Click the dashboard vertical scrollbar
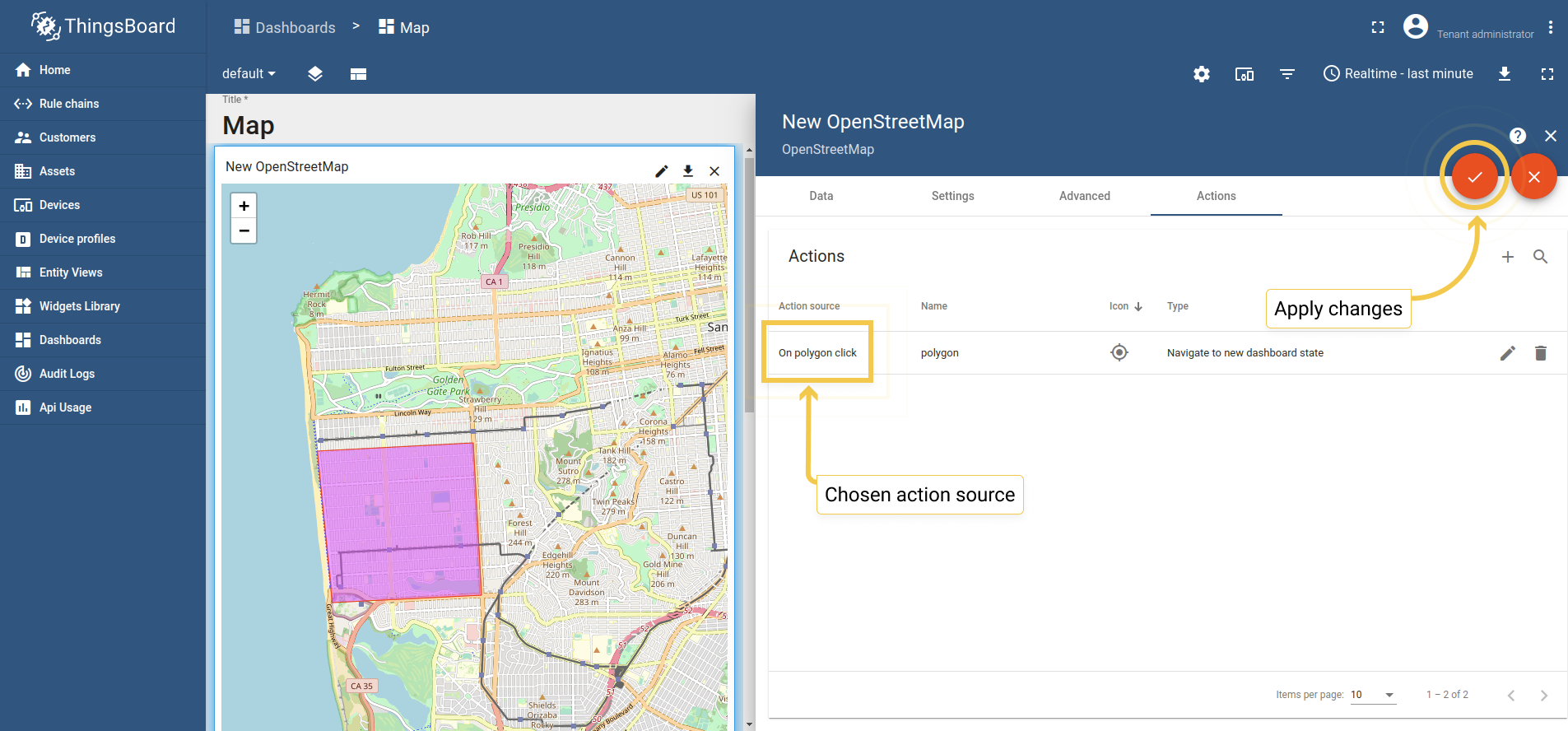This screenshot has height=731, width=1568. pyautogui.click(x=749, y=285)
